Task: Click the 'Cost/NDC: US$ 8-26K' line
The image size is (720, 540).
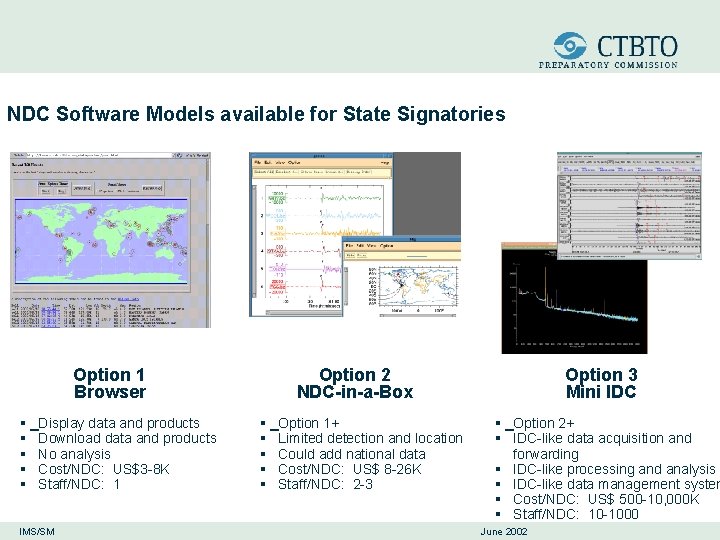Action: pyautogui.click(x=349, y=469)
